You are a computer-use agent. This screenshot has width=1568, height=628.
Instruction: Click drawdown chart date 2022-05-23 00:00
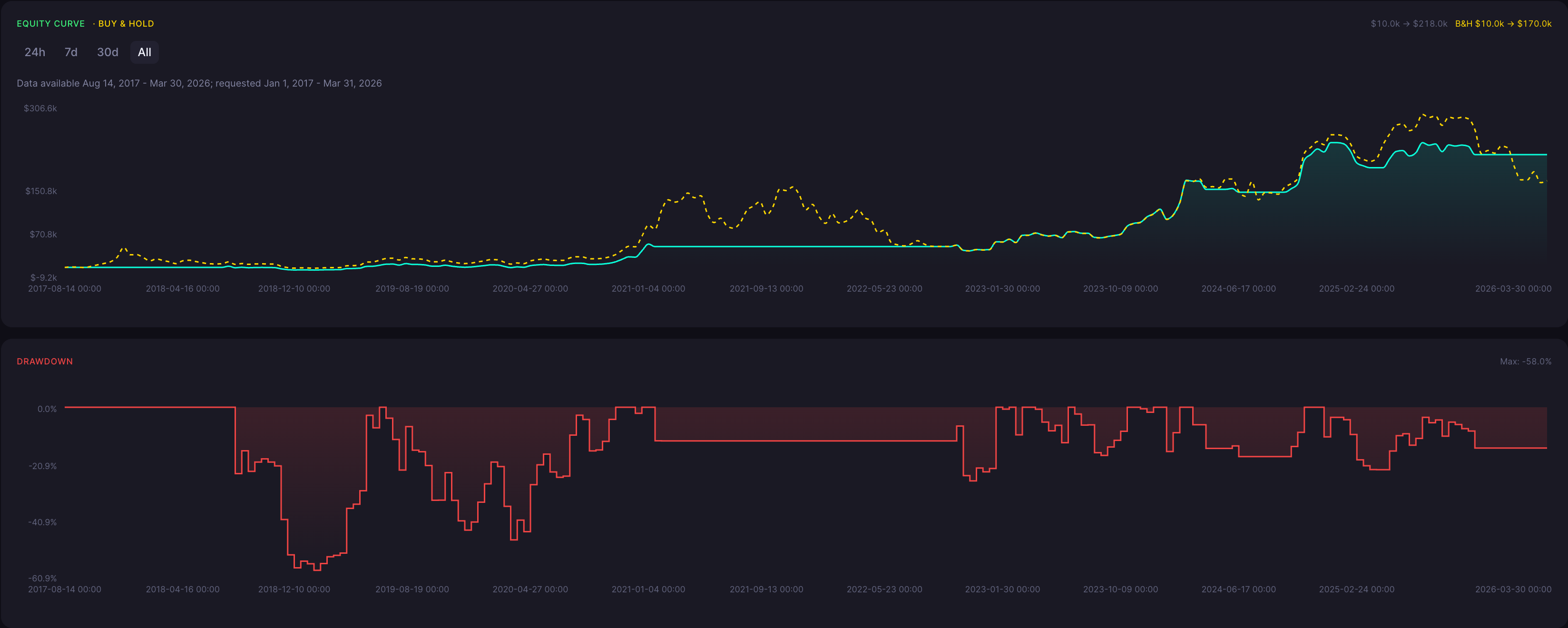[x=884, y=589]
